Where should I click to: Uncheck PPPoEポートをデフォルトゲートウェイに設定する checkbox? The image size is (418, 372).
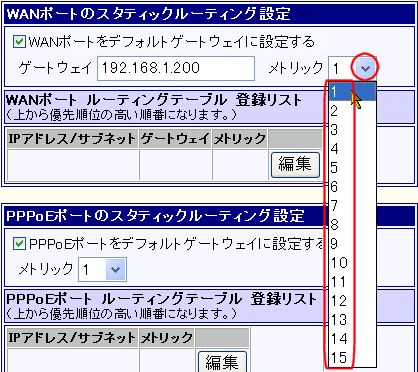(x=19, y=244)
